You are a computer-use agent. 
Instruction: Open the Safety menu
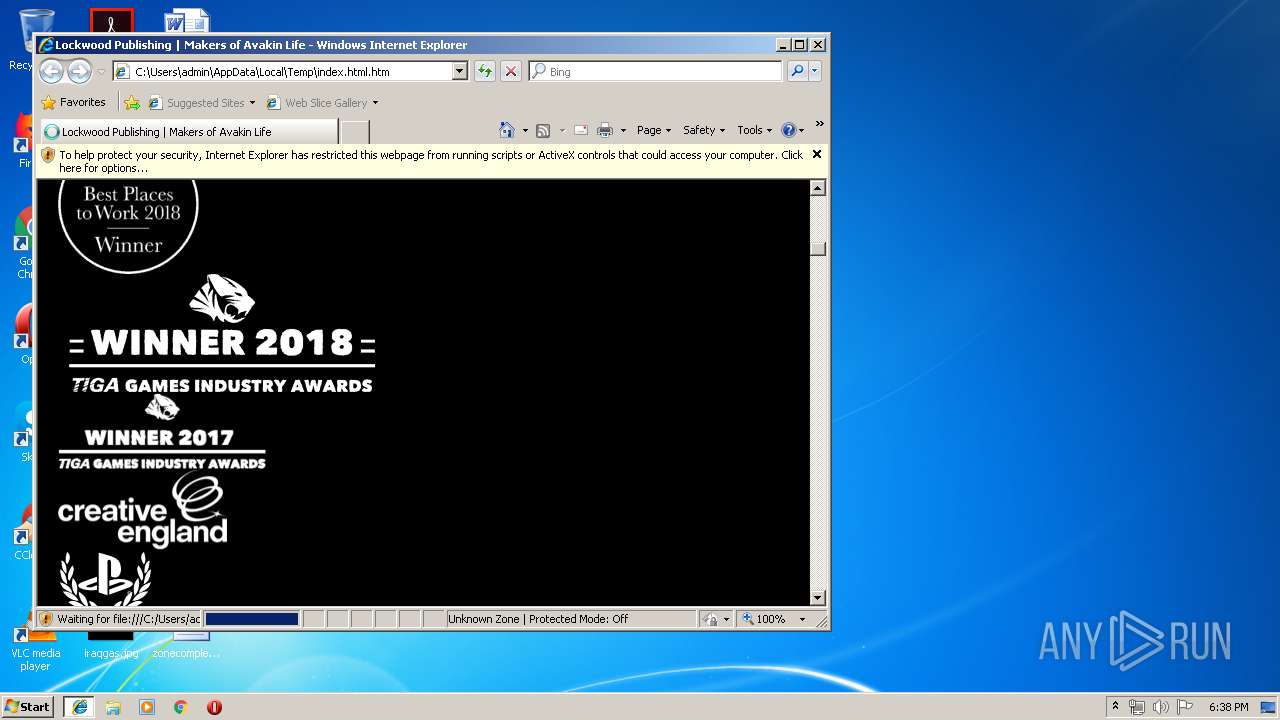tap(703, 130)
